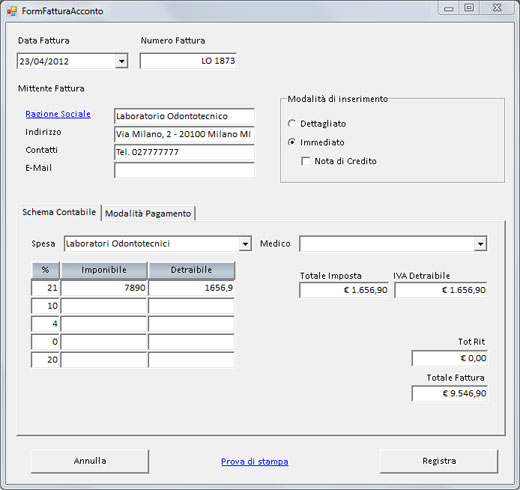Click the empty E-Mail field
This screenshot has width=520, height=490.
(x=184, y=170)
